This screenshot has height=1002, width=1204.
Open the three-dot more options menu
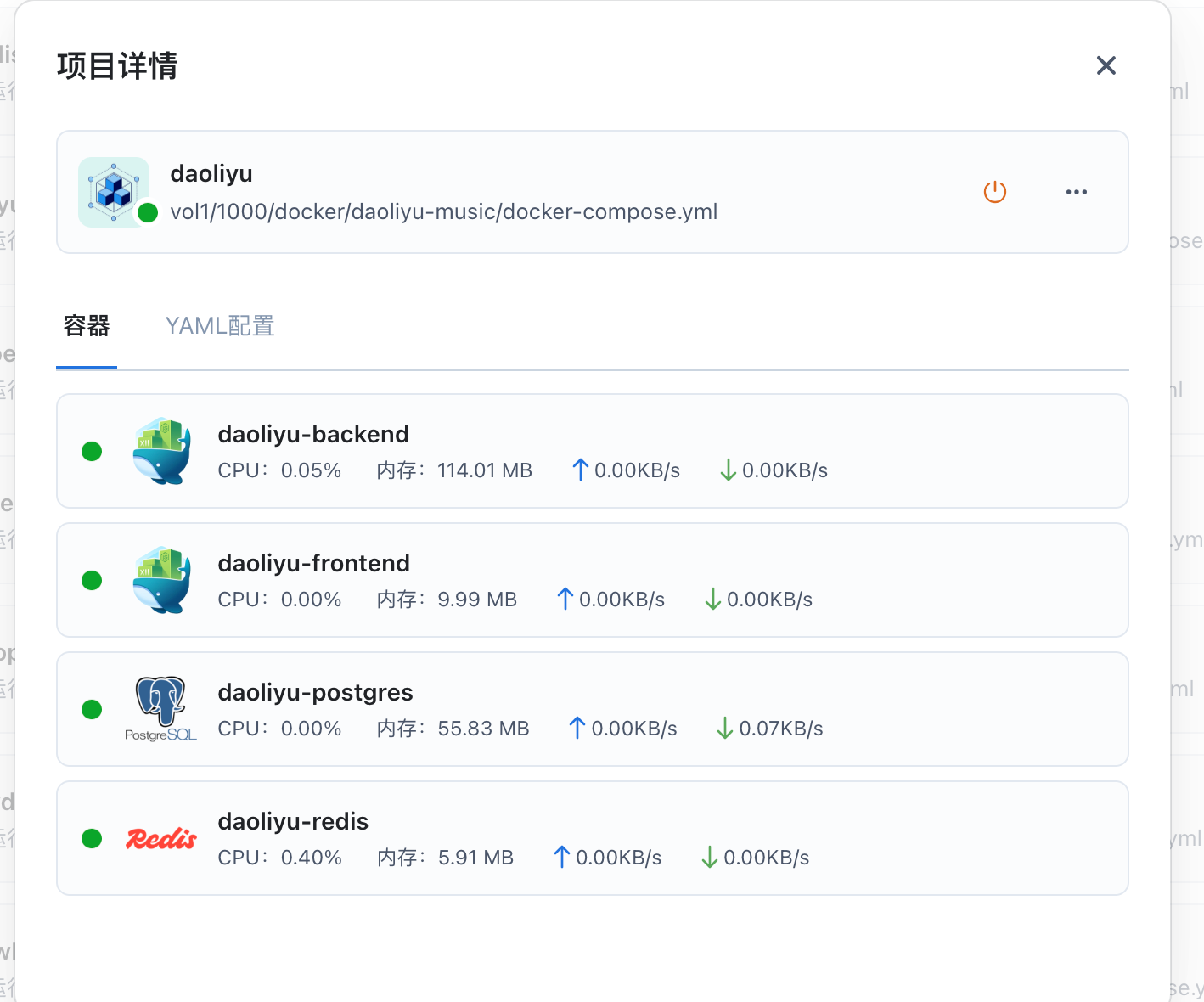[1076, 192]
